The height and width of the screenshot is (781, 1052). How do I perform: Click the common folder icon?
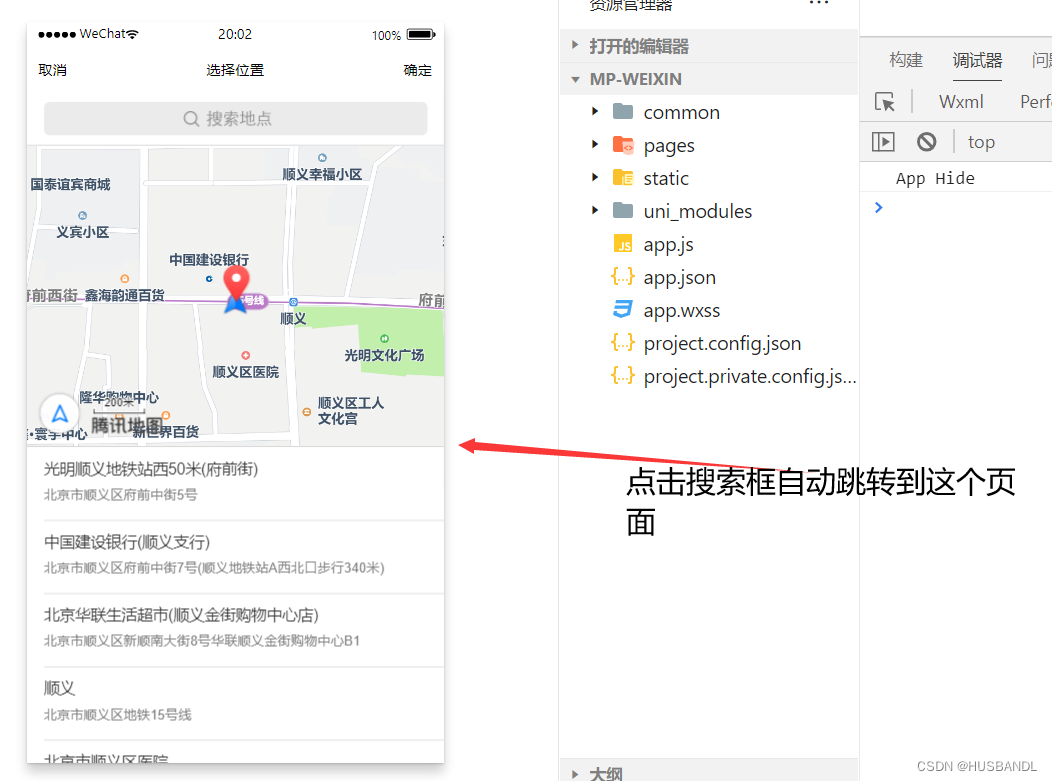pos(623,111)
